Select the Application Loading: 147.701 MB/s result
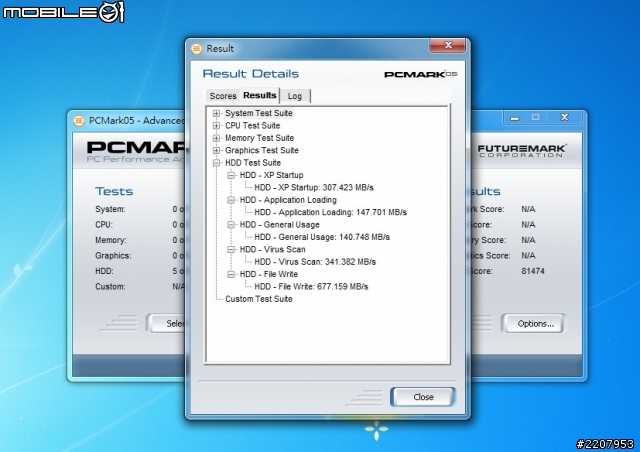This screenshot has width=640, height=452. point(331,212)
